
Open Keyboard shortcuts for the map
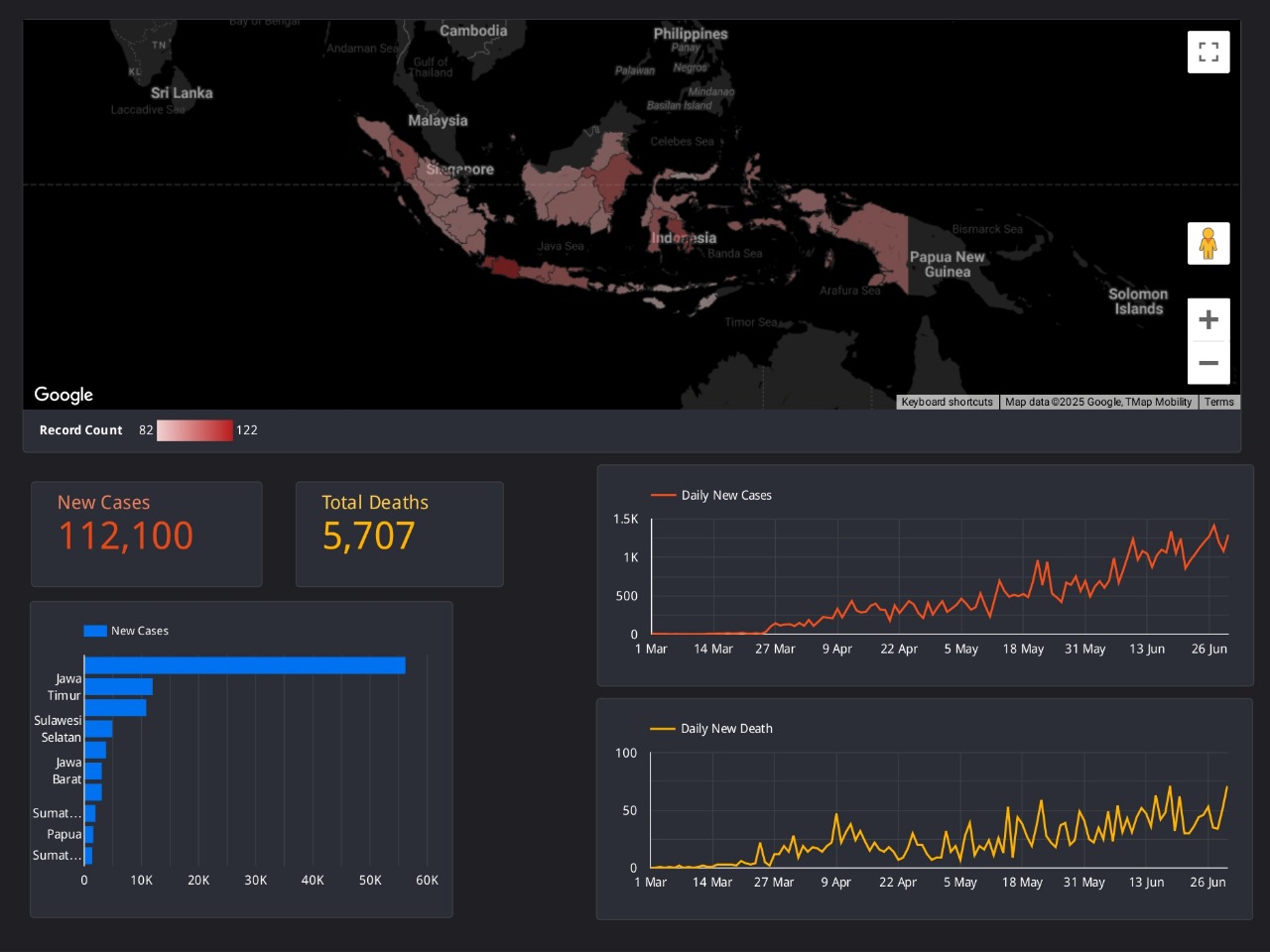coord(947,403)
